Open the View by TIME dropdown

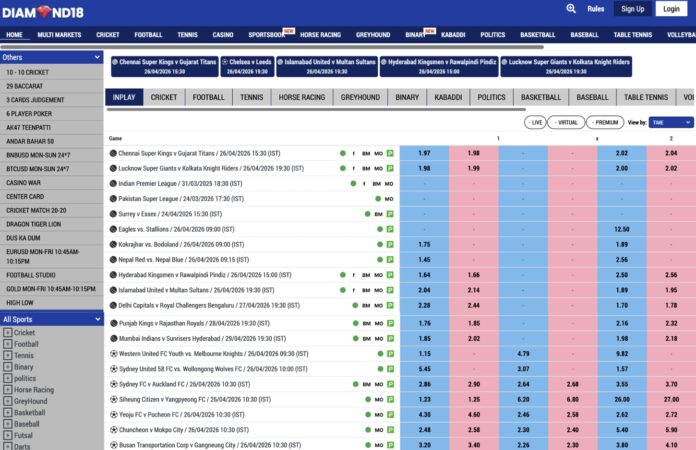tap(671, 122)
